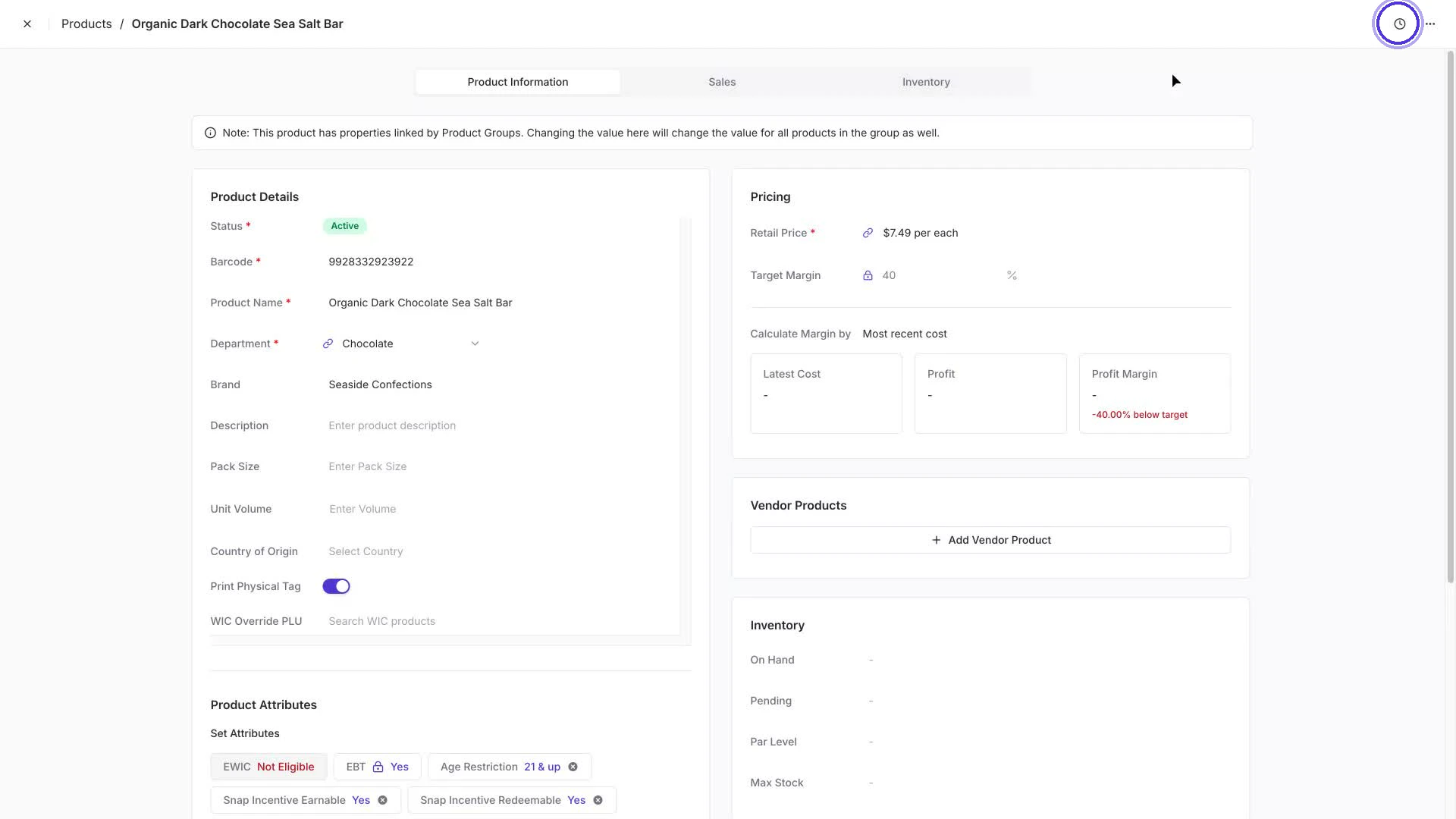Click the Enter product description field
1456x819 pixels.
click(x=392, y=425)
